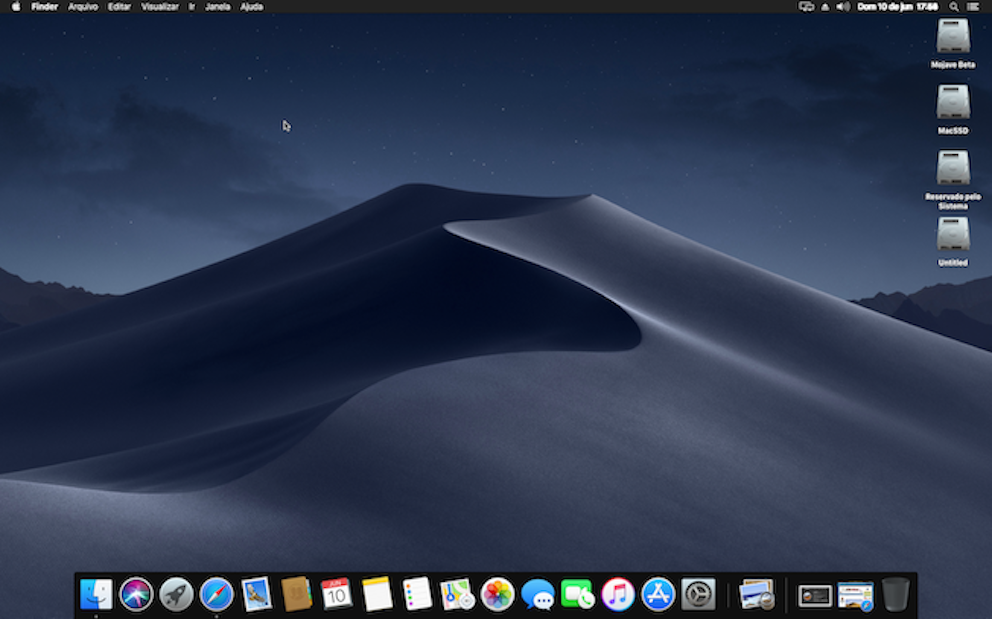This screenshot has height=619, width=992.
Task: Open the Ajuda menu
Action: pos(252,7)
